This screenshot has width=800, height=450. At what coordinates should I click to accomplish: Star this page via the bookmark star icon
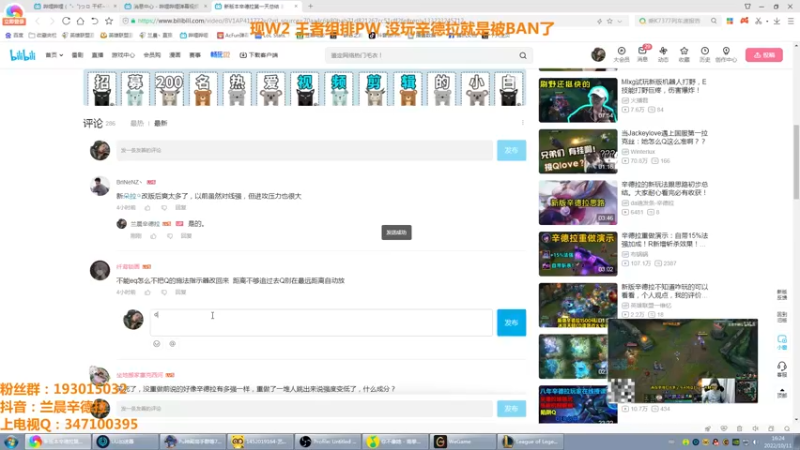pyautogui.click(x=109, y=21)
